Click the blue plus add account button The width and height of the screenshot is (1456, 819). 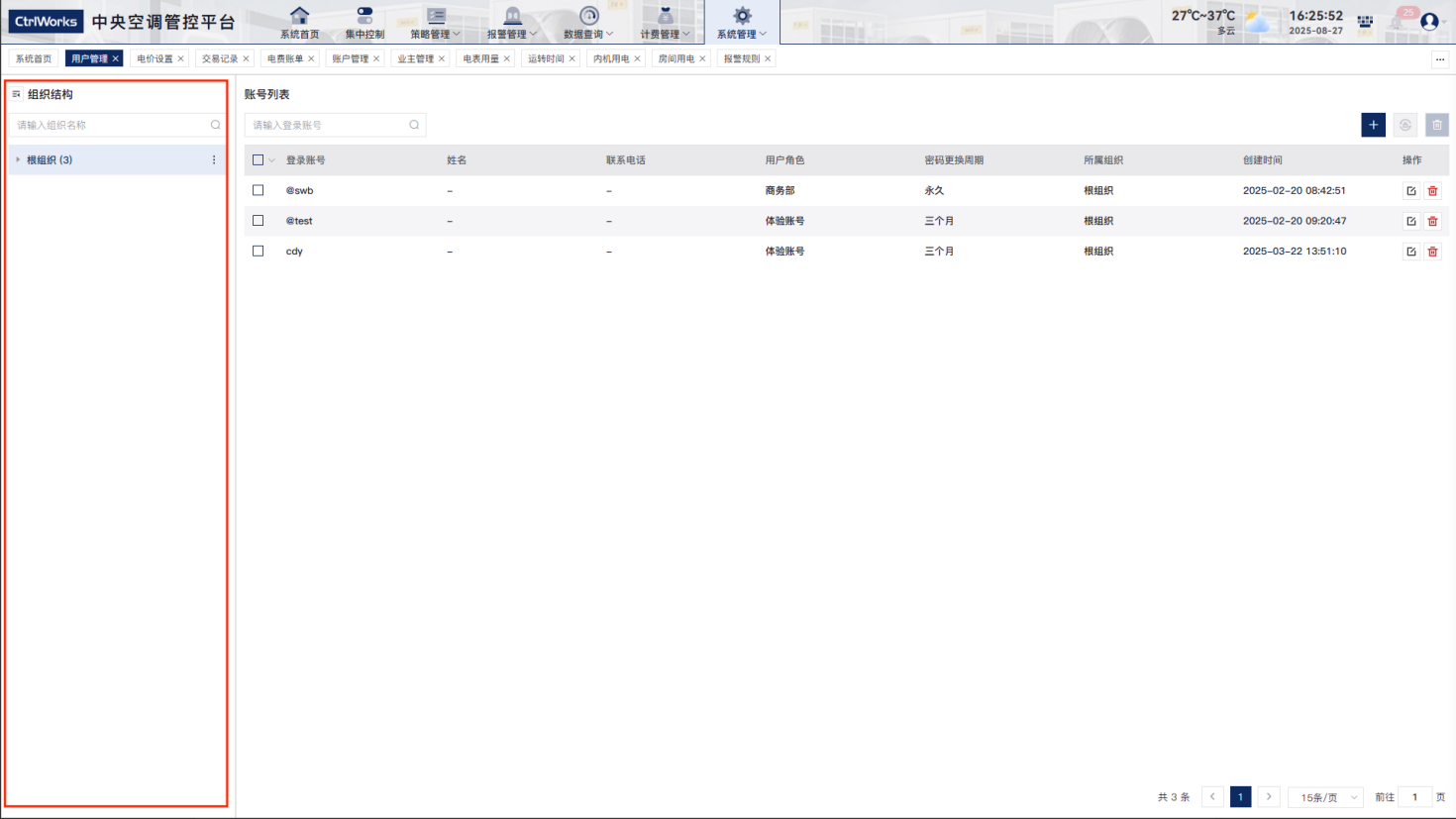tap(1373, 125)
